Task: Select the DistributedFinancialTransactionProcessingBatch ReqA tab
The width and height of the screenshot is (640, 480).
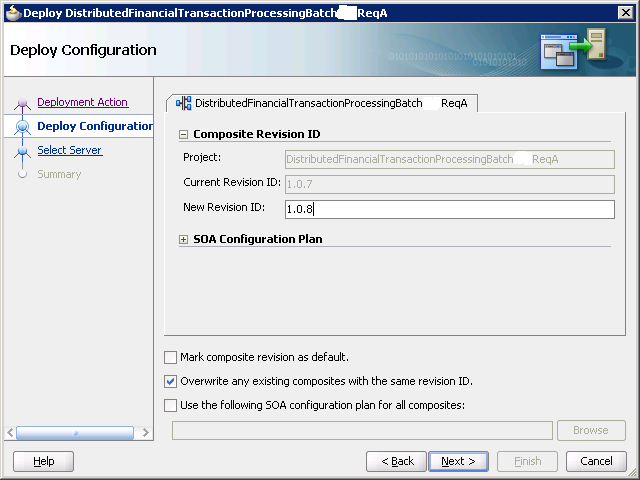Action: tap(322, 103)
